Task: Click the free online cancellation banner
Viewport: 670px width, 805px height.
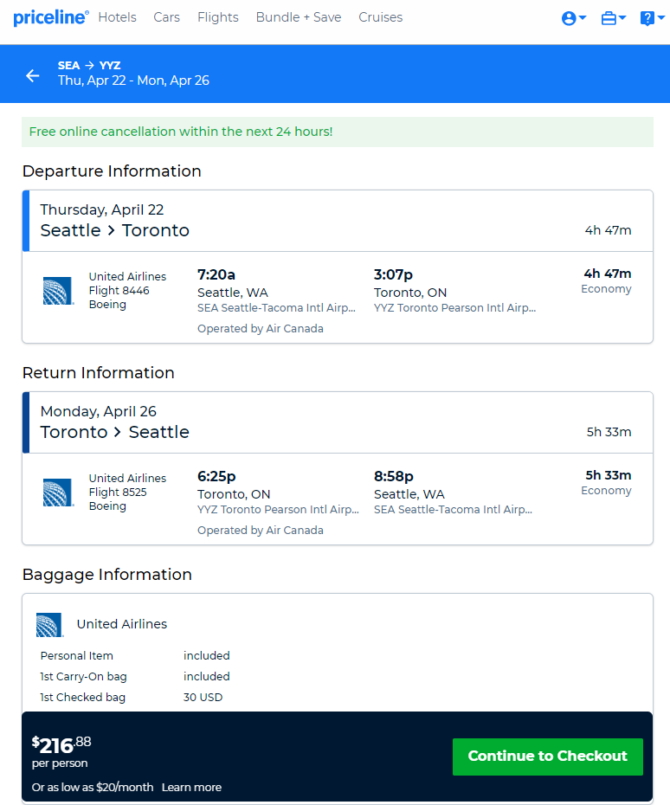Action: [337, 132]
